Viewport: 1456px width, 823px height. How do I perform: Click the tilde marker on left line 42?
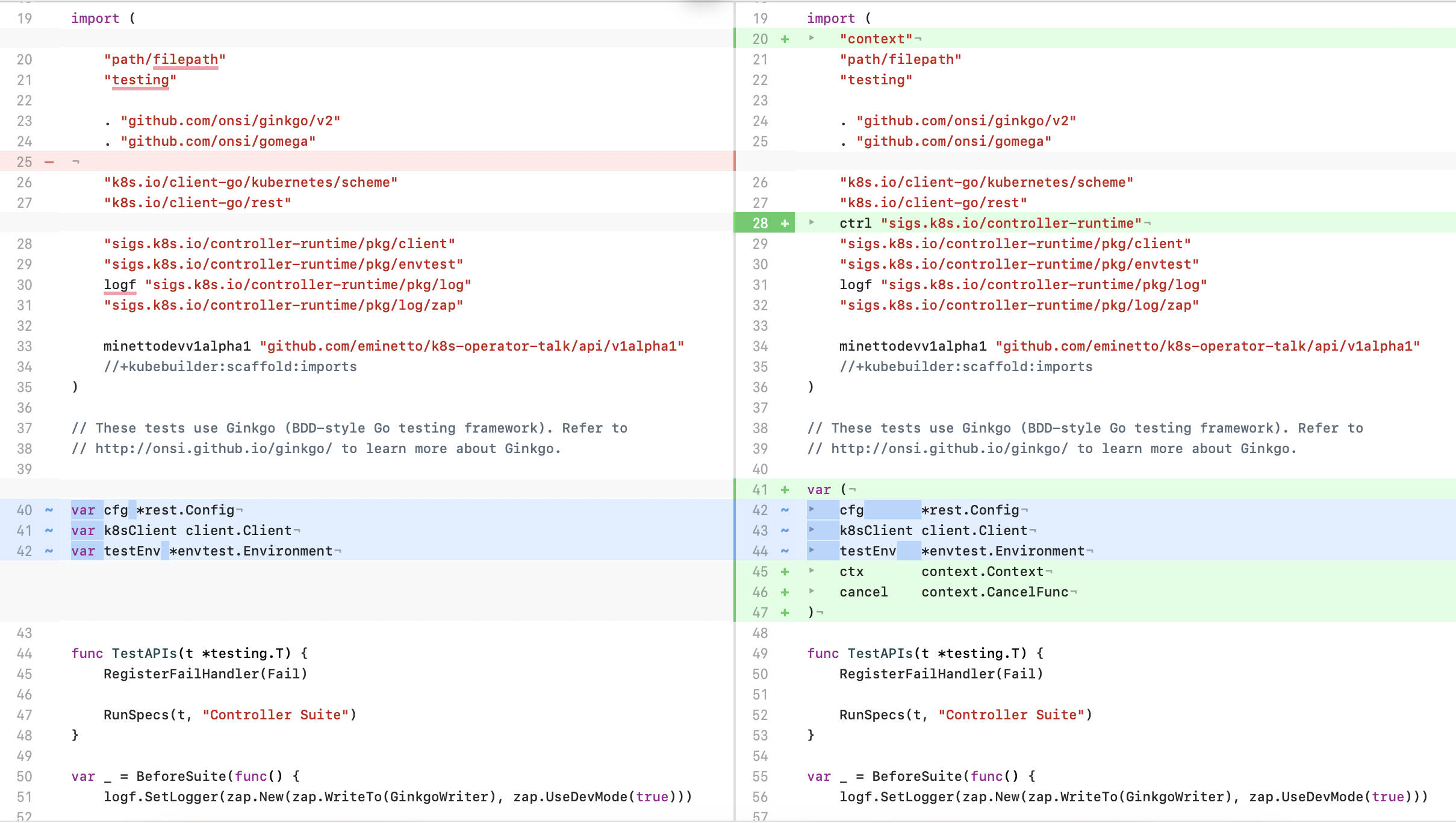(49, 551)
